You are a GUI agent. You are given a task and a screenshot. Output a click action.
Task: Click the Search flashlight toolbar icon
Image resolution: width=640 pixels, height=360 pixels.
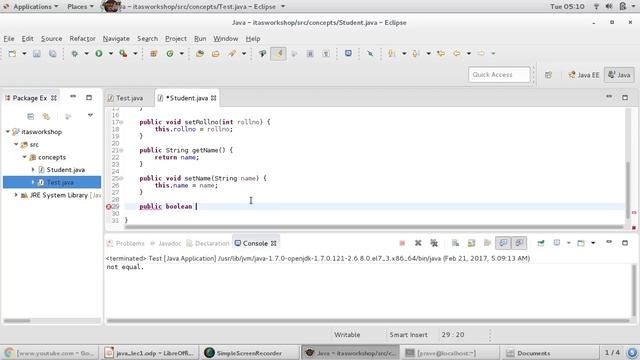tap(232, 53)
